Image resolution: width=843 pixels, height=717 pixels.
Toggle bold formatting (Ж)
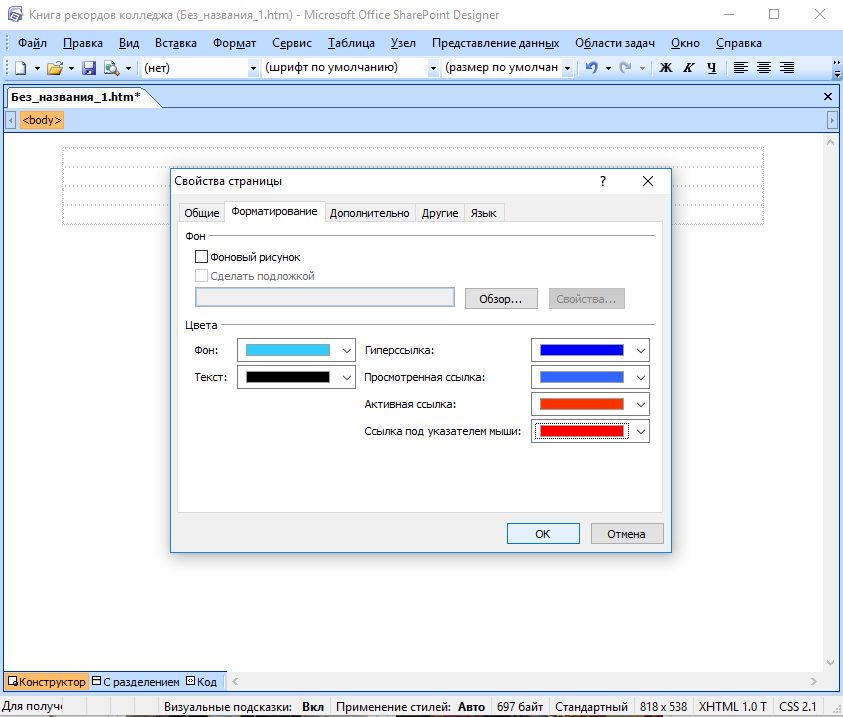[666, 68]
